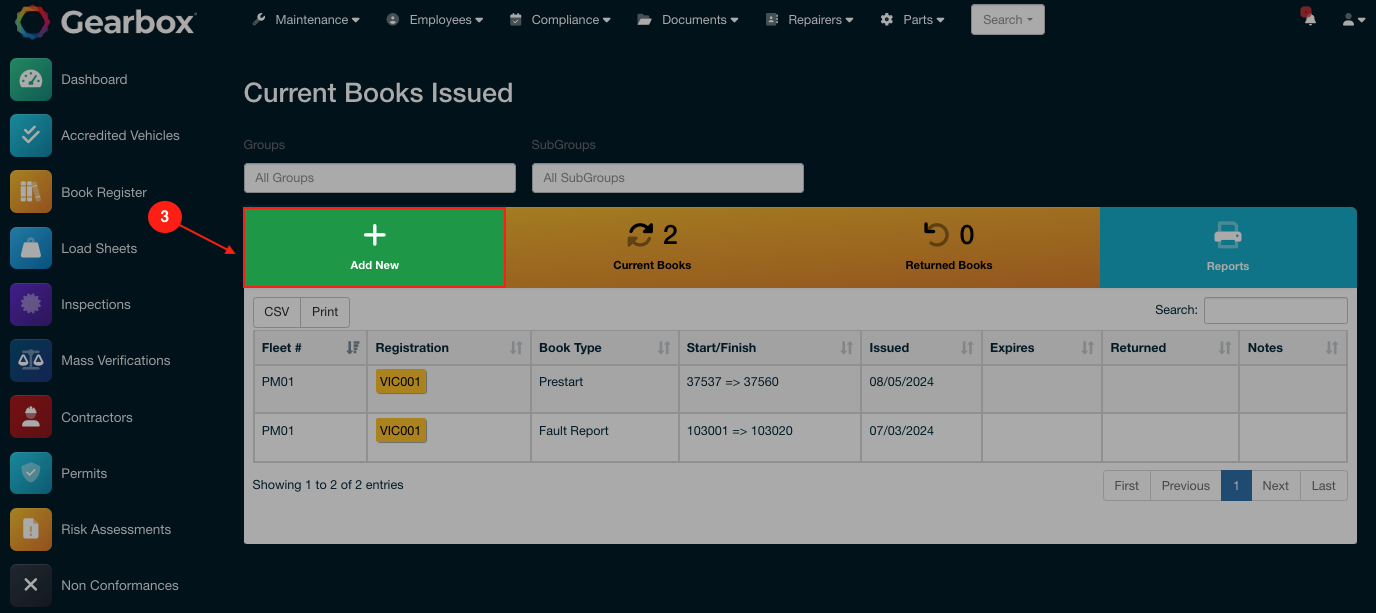Click the Permits shield icon
The width and height of the screenshot is (1376, 613).
click(31, 473)
